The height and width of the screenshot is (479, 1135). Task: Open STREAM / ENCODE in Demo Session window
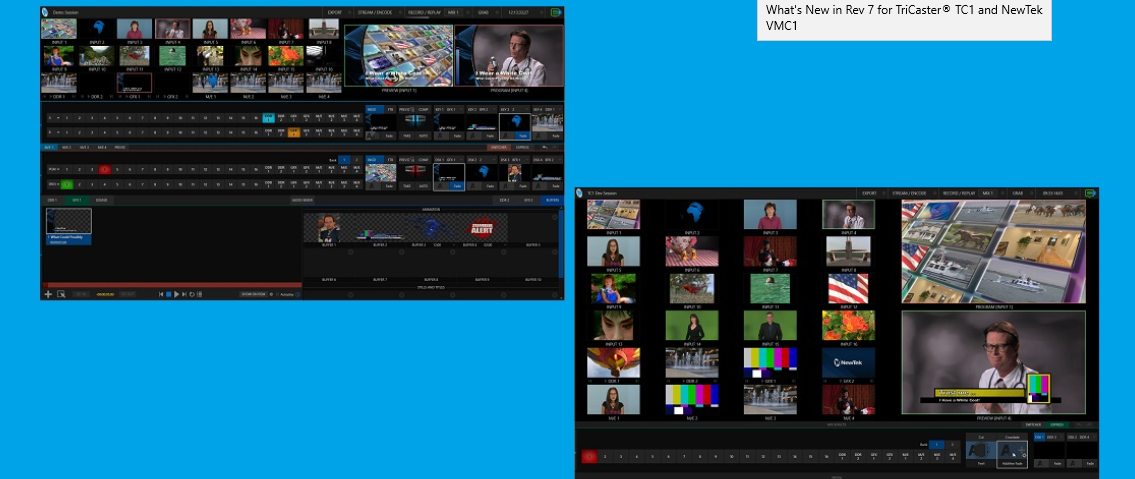tap(376, 12)
